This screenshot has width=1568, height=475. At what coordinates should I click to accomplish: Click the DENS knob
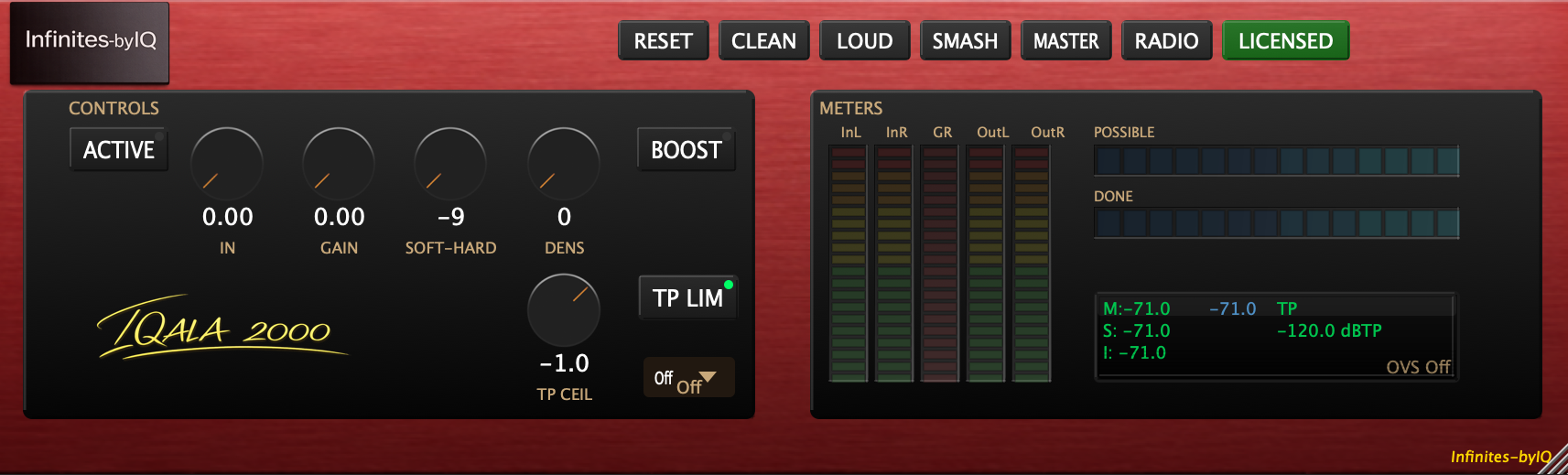pyautogui.click(x=564, y=164)
